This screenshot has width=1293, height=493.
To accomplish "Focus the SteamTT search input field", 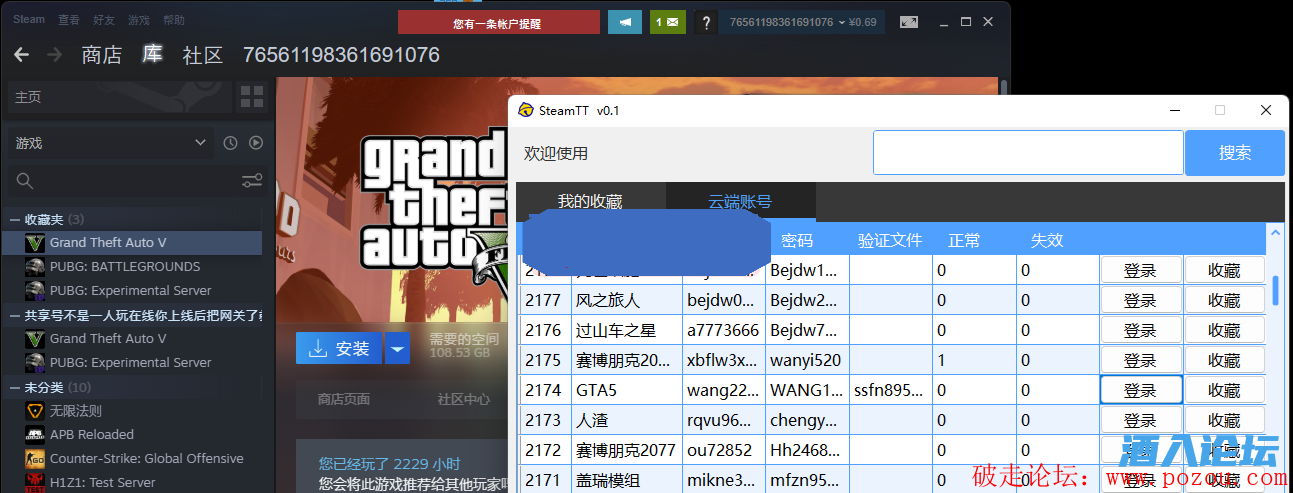I will [1028, 153].
